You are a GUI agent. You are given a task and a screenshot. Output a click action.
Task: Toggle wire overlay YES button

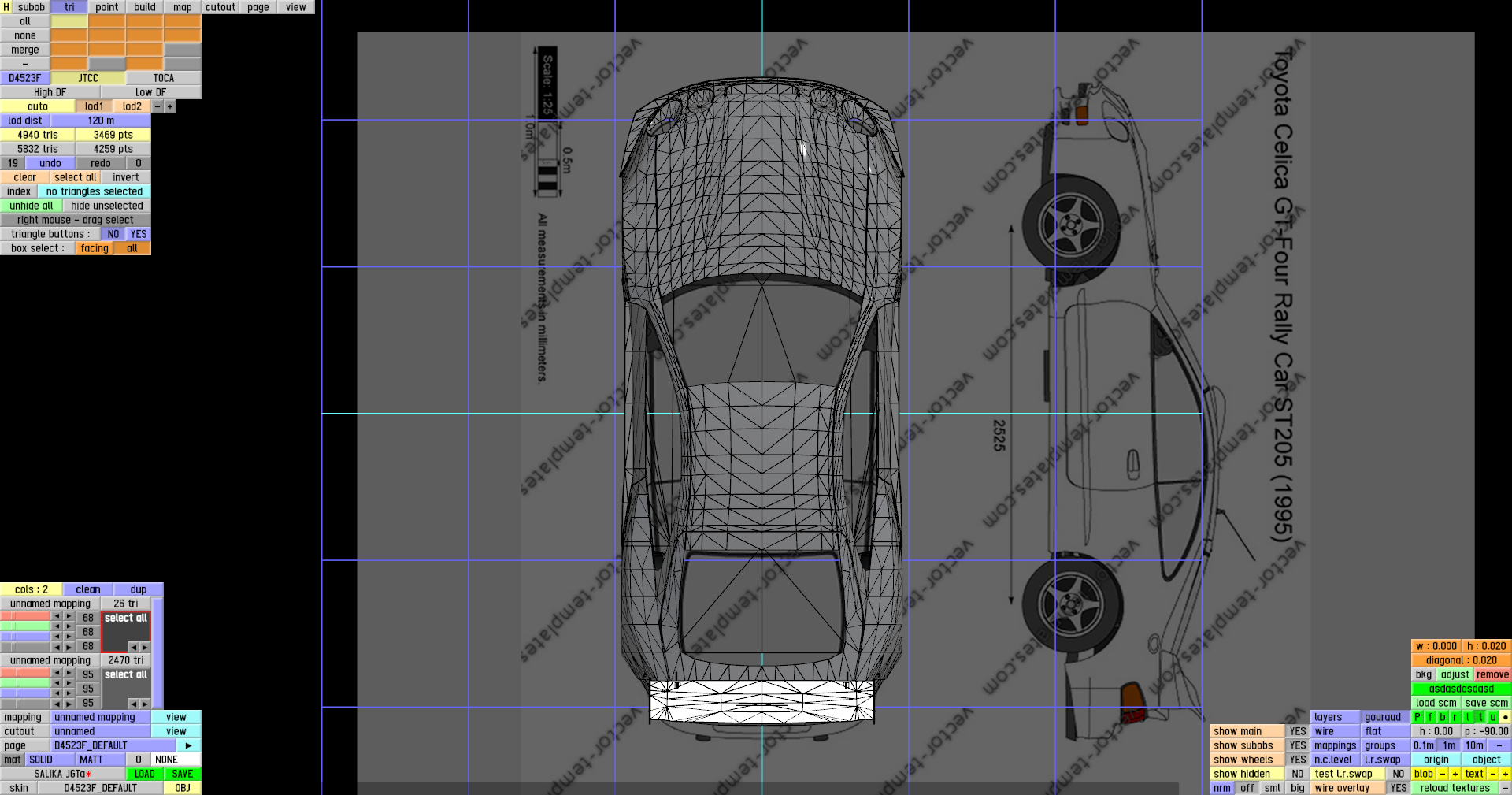[1399, 788]
